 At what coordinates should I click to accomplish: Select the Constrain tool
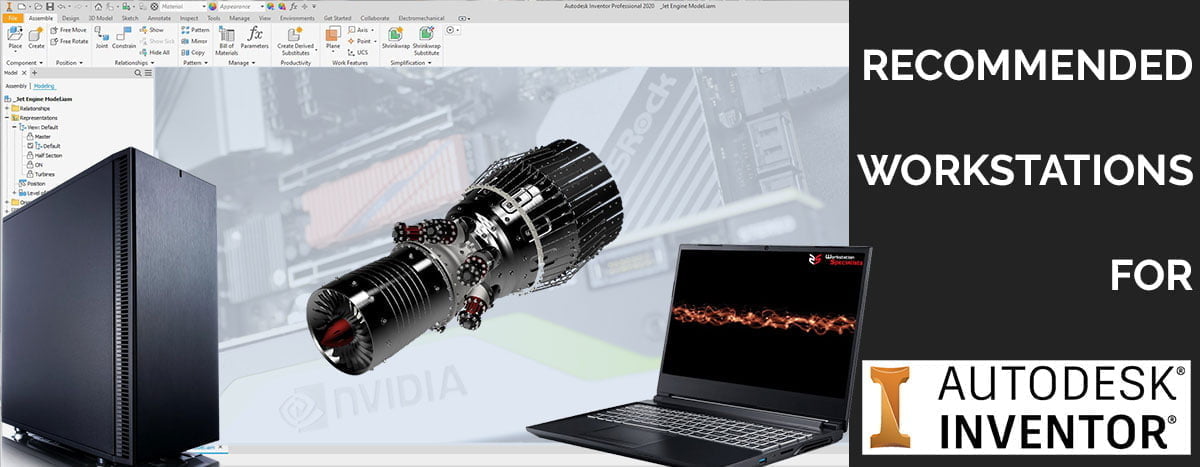pos(124,38)
